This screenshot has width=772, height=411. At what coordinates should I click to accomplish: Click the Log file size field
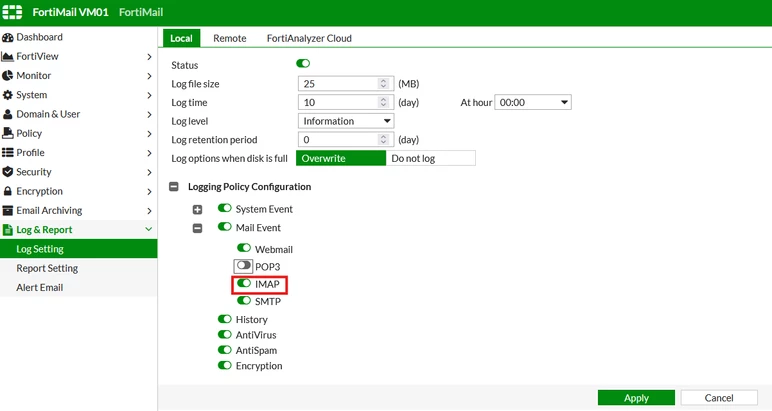click(x=346, y=84)
